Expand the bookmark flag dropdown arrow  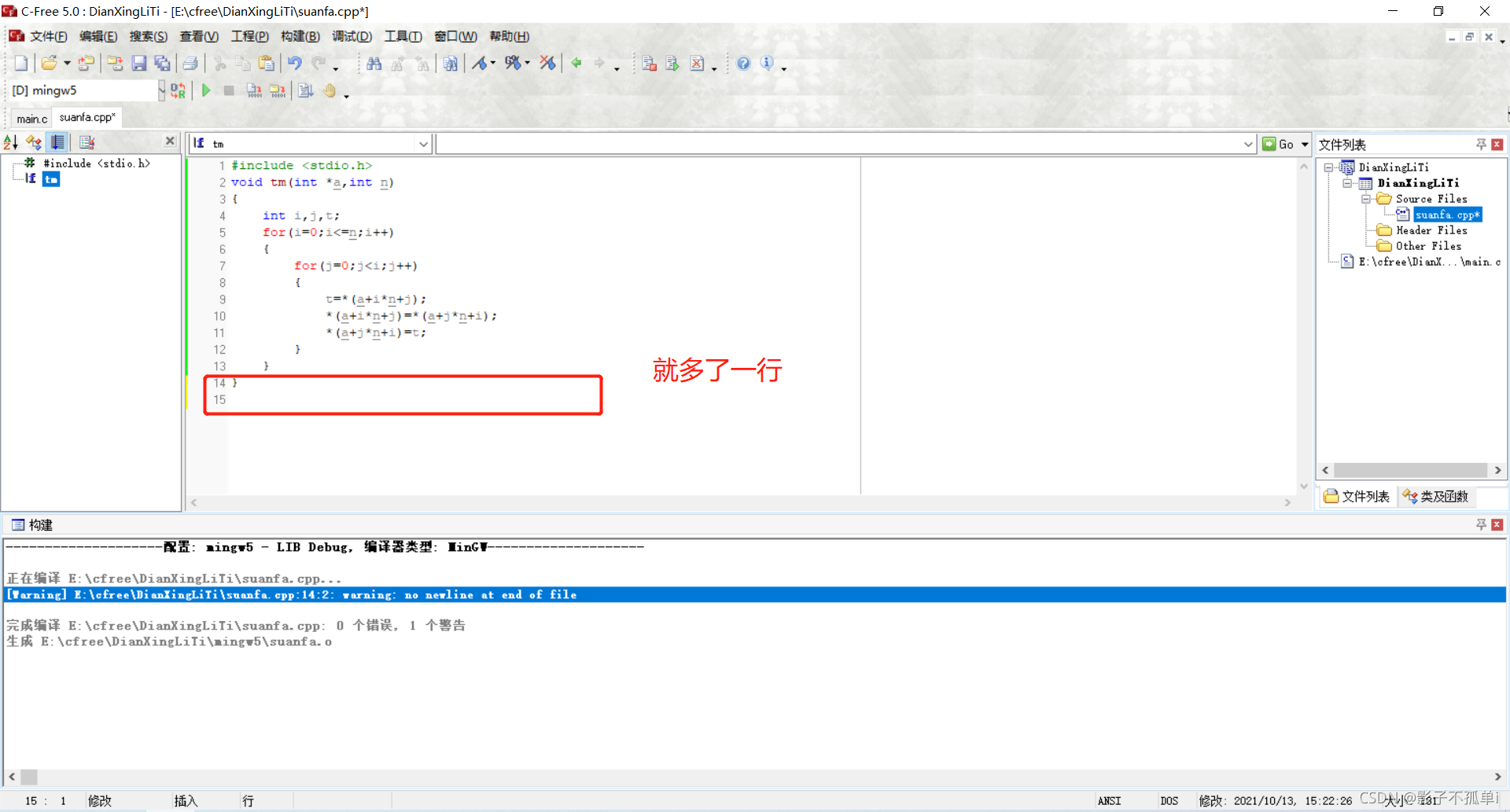pos(493,64)
